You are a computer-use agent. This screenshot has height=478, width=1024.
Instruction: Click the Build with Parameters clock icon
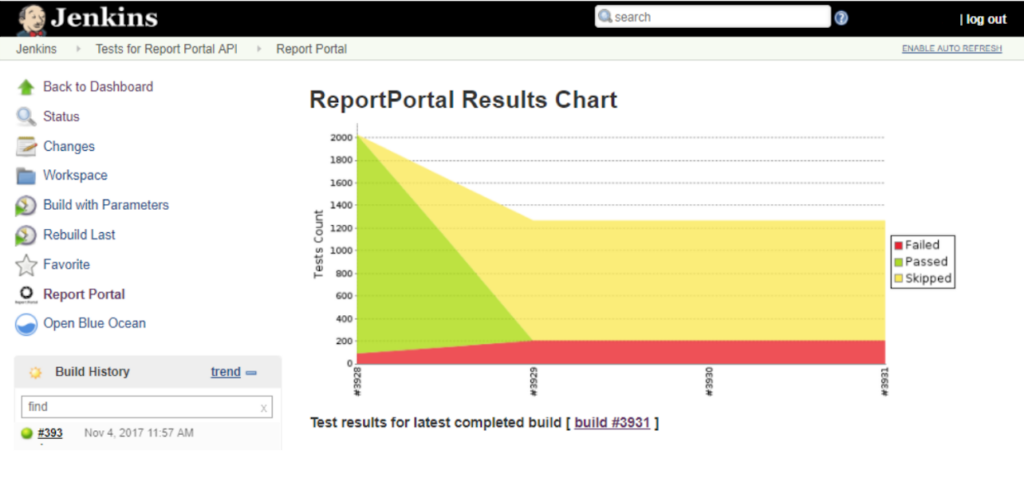(26, 206)
